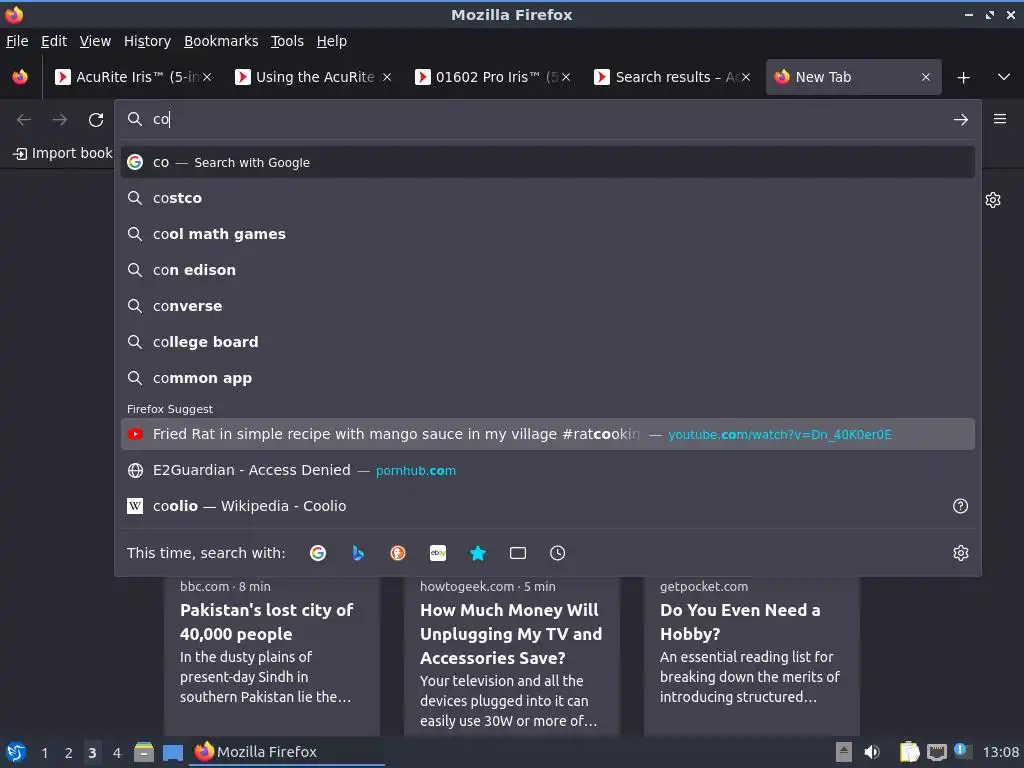Close the 01602 Pro Iris tab
Viewport: 1024px width, 768px height.
[x=566, y=77]
